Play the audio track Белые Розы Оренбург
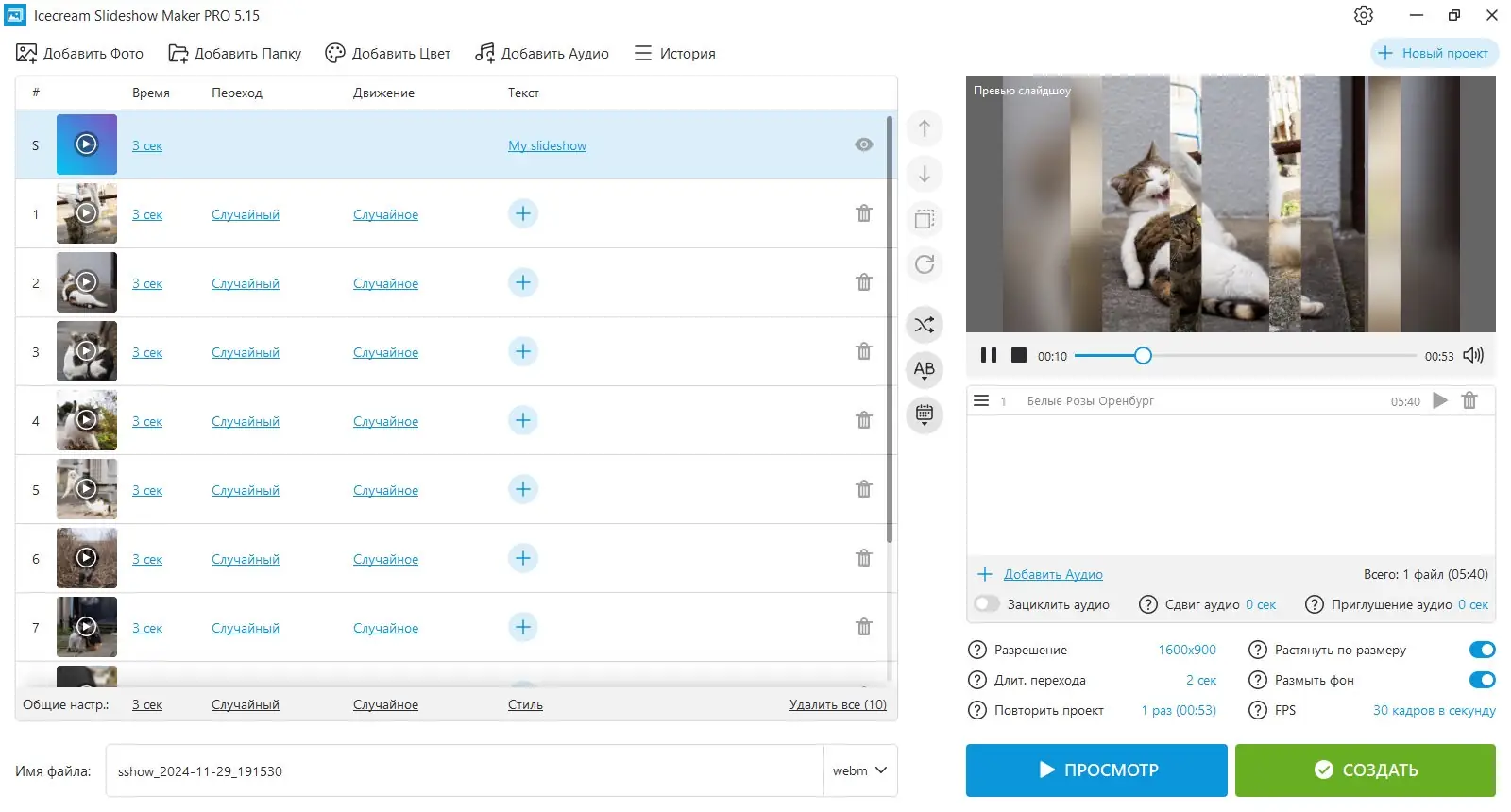The width and height of the screenshot is (1511, 812). click(1440, 400)
